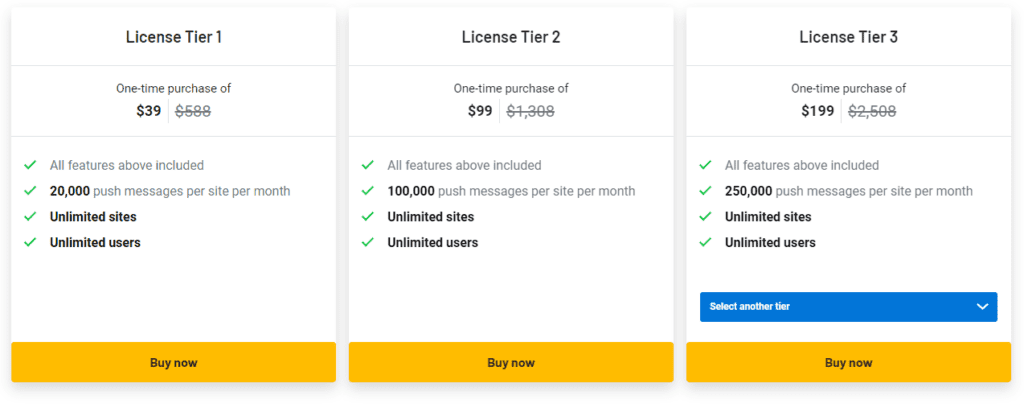
Task: Click Buy now under License Tier 2
Action: click(x=511, y=362)
